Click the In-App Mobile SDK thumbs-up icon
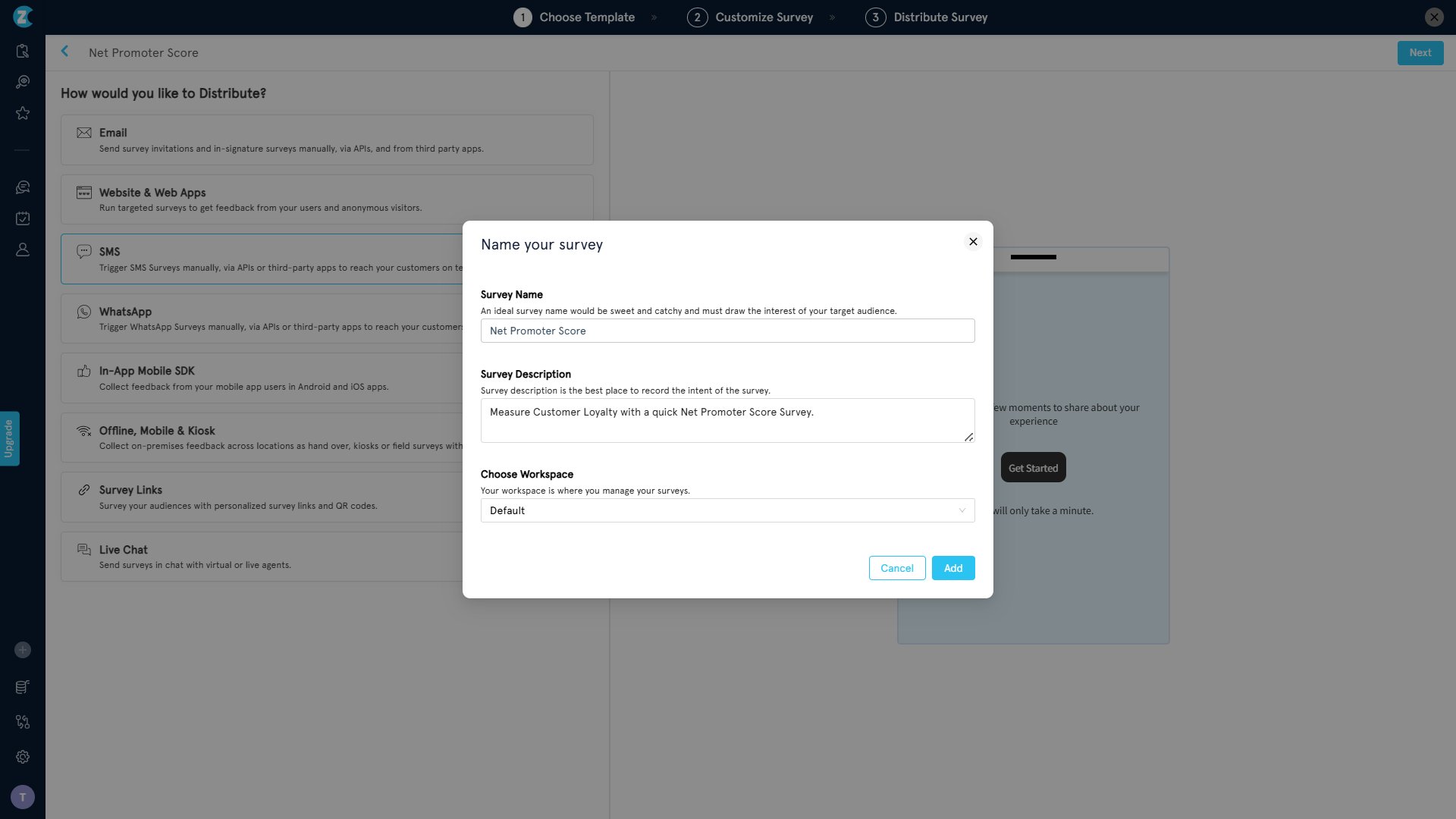Image resolution: width=1456 pixels, height=819 pixels. pyautogui.click(x=84, y=371)
